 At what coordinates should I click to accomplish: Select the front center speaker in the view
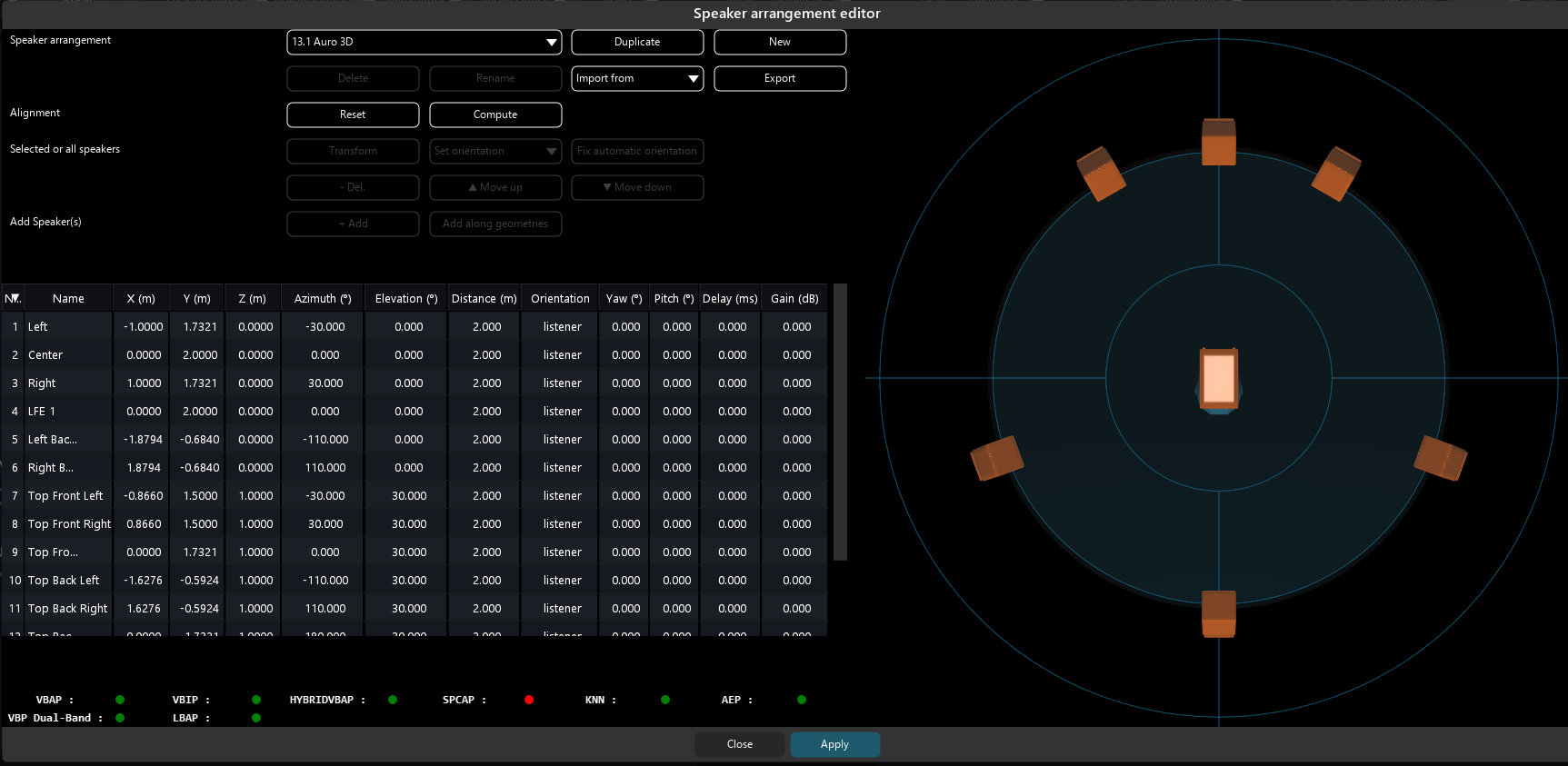1218,143
